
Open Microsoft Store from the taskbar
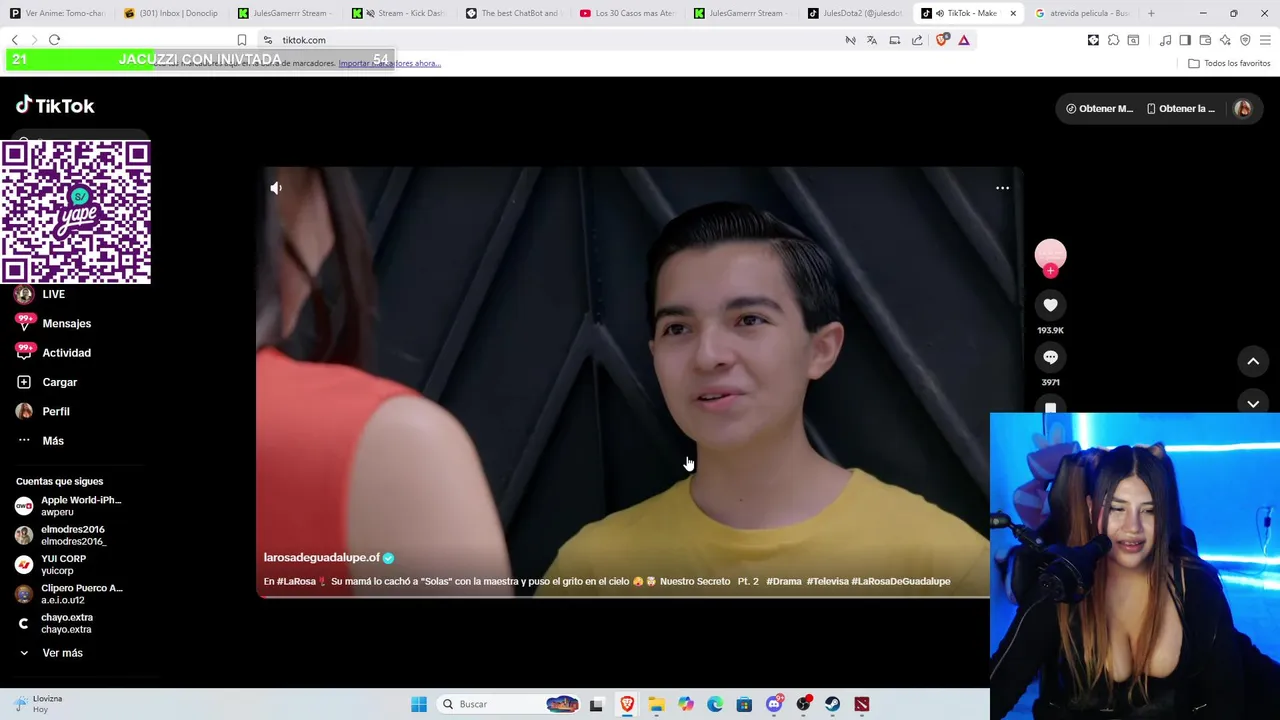coord(744,704)
